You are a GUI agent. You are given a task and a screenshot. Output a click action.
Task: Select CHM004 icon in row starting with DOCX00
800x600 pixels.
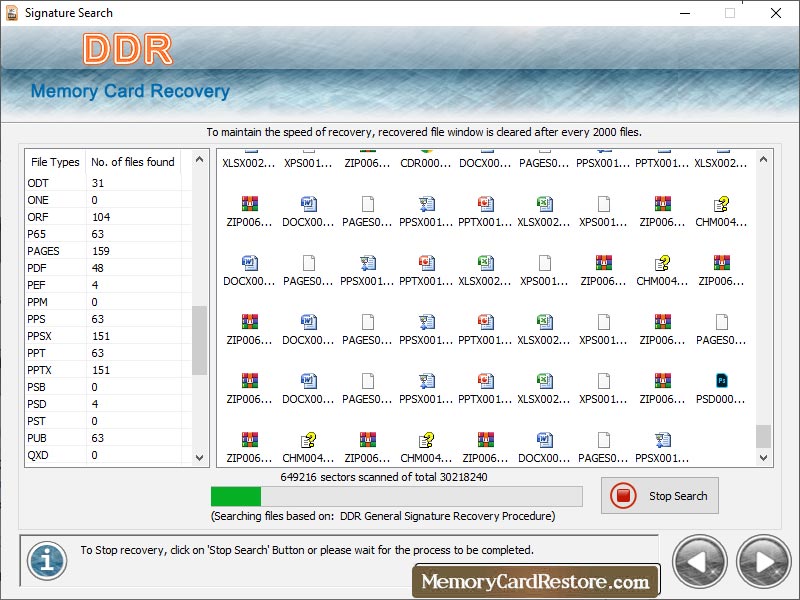pos(662,263)
